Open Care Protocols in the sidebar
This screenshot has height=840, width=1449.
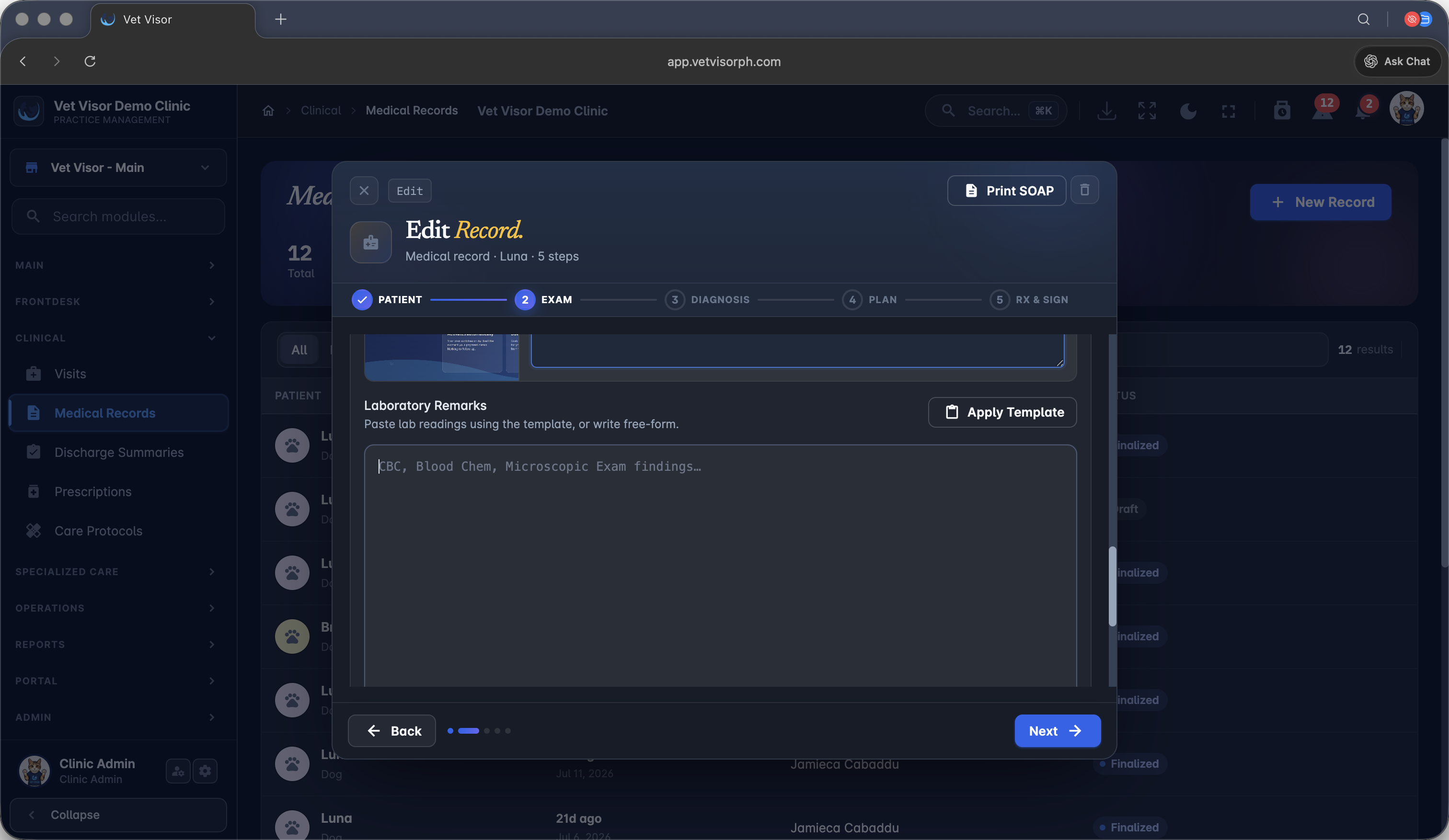pos(118,531)
